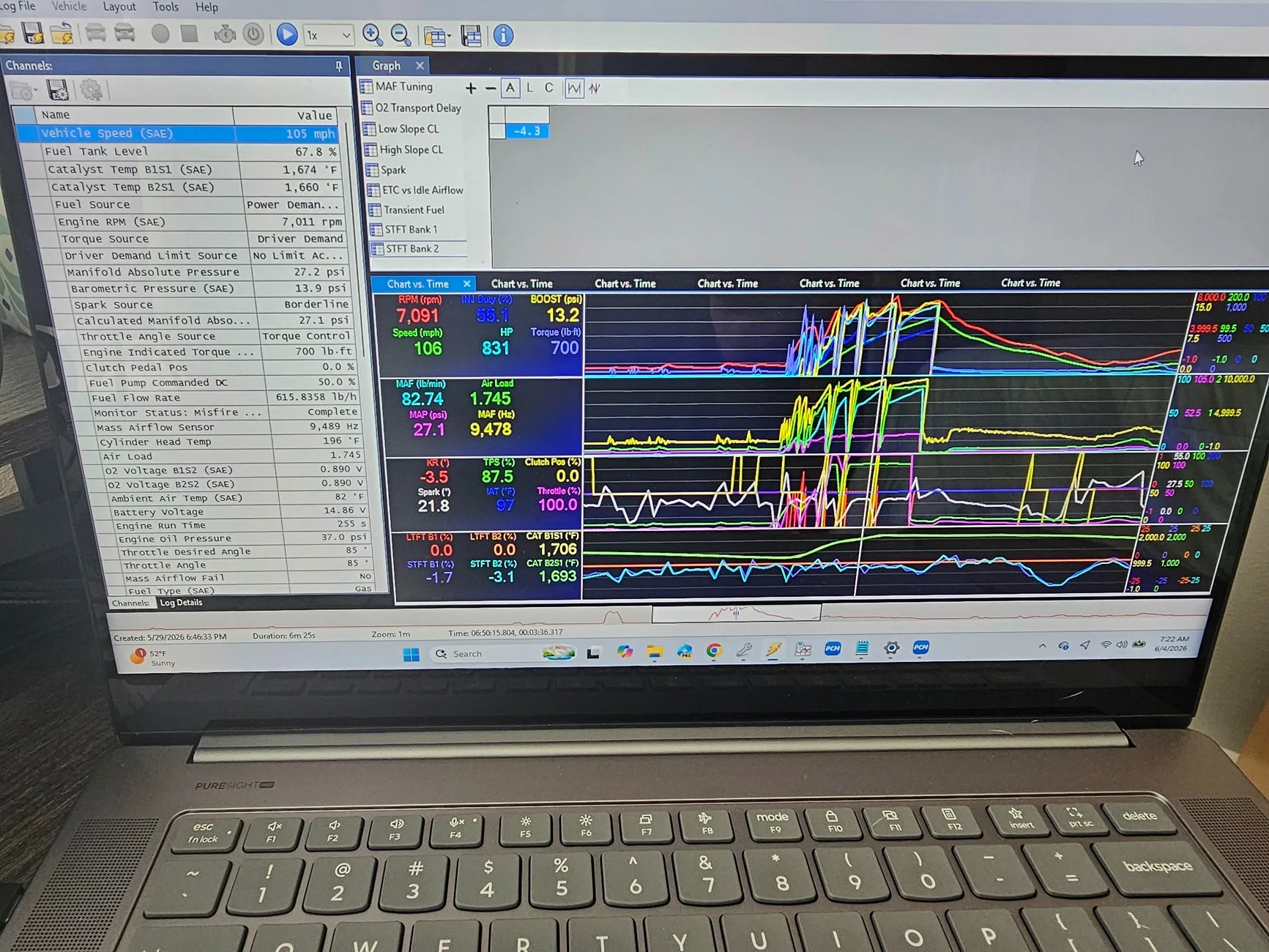This screenshot has height=952, width=1269.
Task: Open the Vehicle menu
Action: 69,7
